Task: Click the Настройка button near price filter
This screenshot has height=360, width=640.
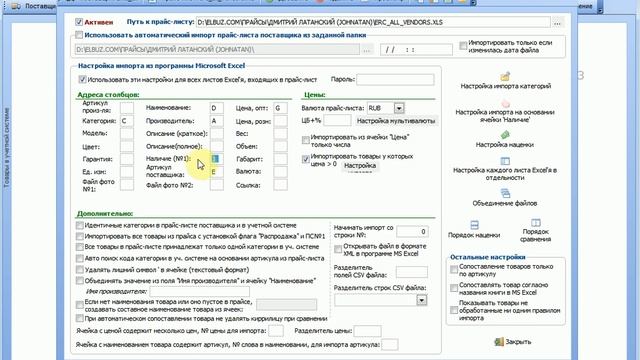Action: click(360, 166)
